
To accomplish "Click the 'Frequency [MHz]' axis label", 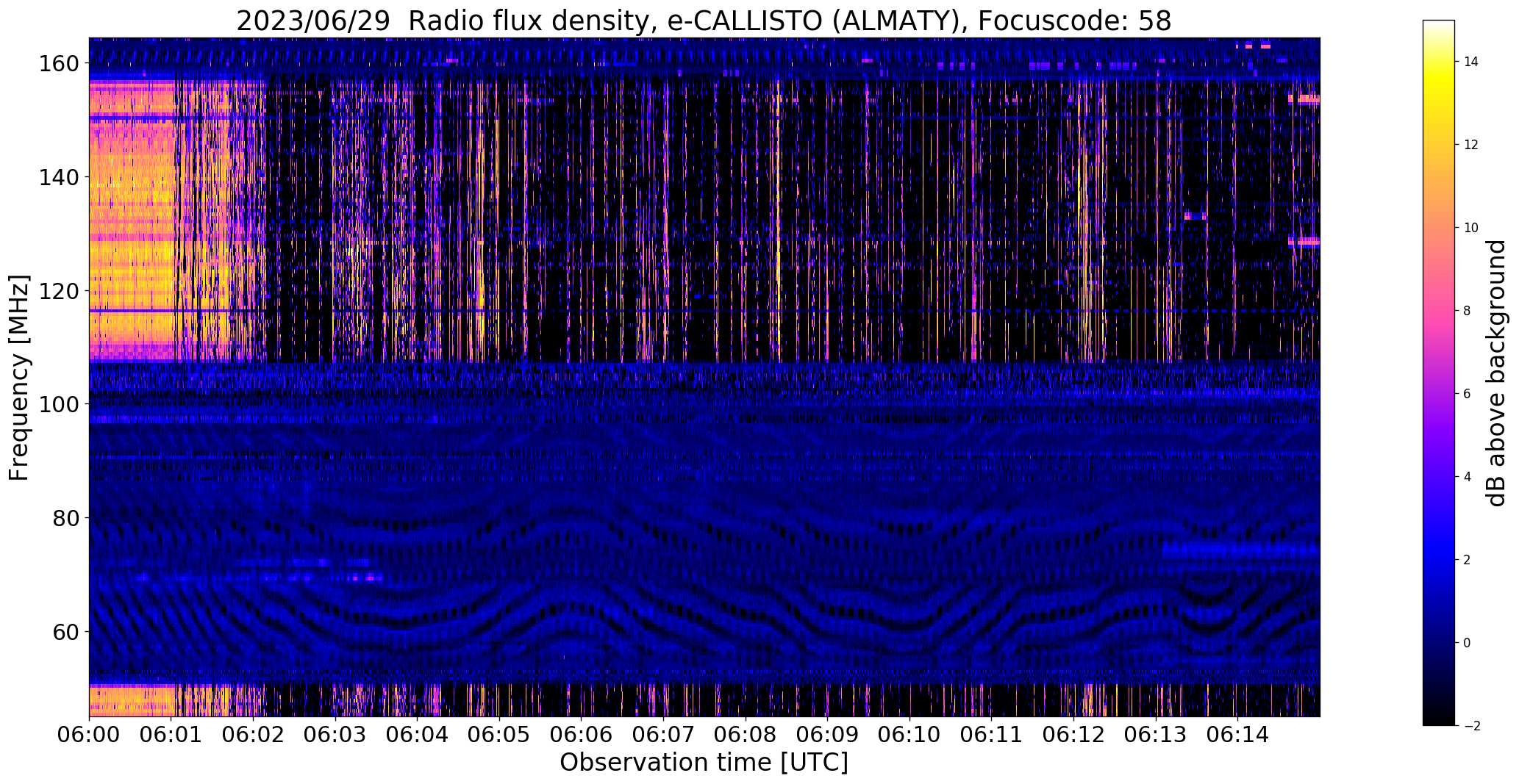I will [x=19, y=378].
